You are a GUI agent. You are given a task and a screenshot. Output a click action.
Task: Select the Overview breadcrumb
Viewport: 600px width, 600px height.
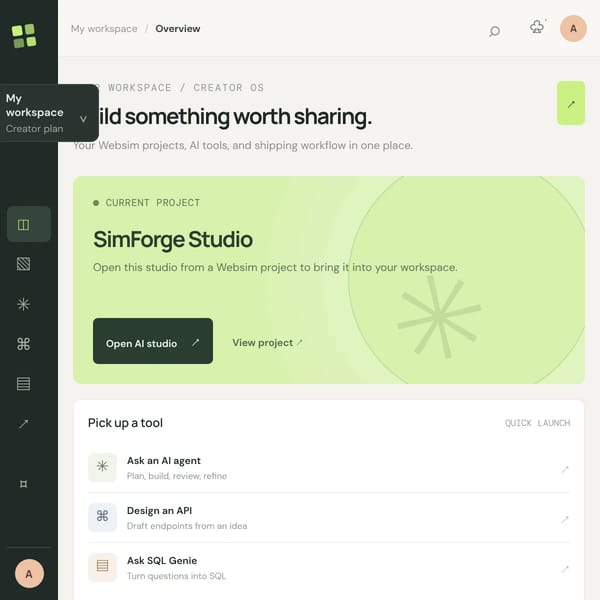pos(178,29)
